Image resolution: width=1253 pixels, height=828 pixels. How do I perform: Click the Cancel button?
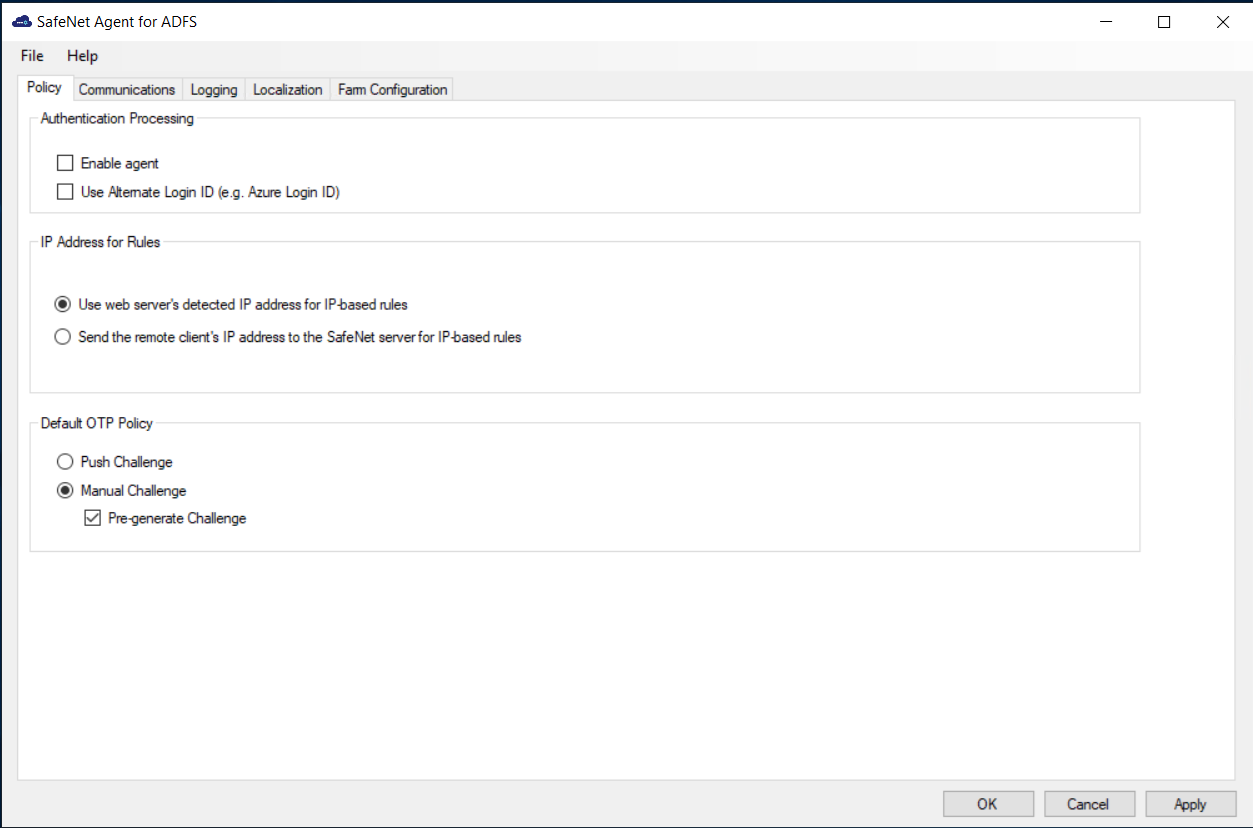point(1089,804)
